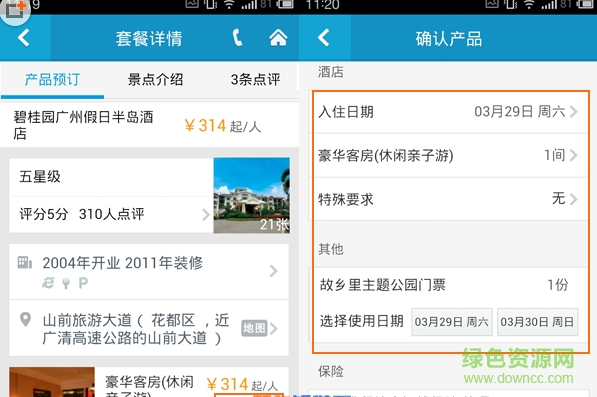Tap the 11:20 clock in the status bar

322,5
